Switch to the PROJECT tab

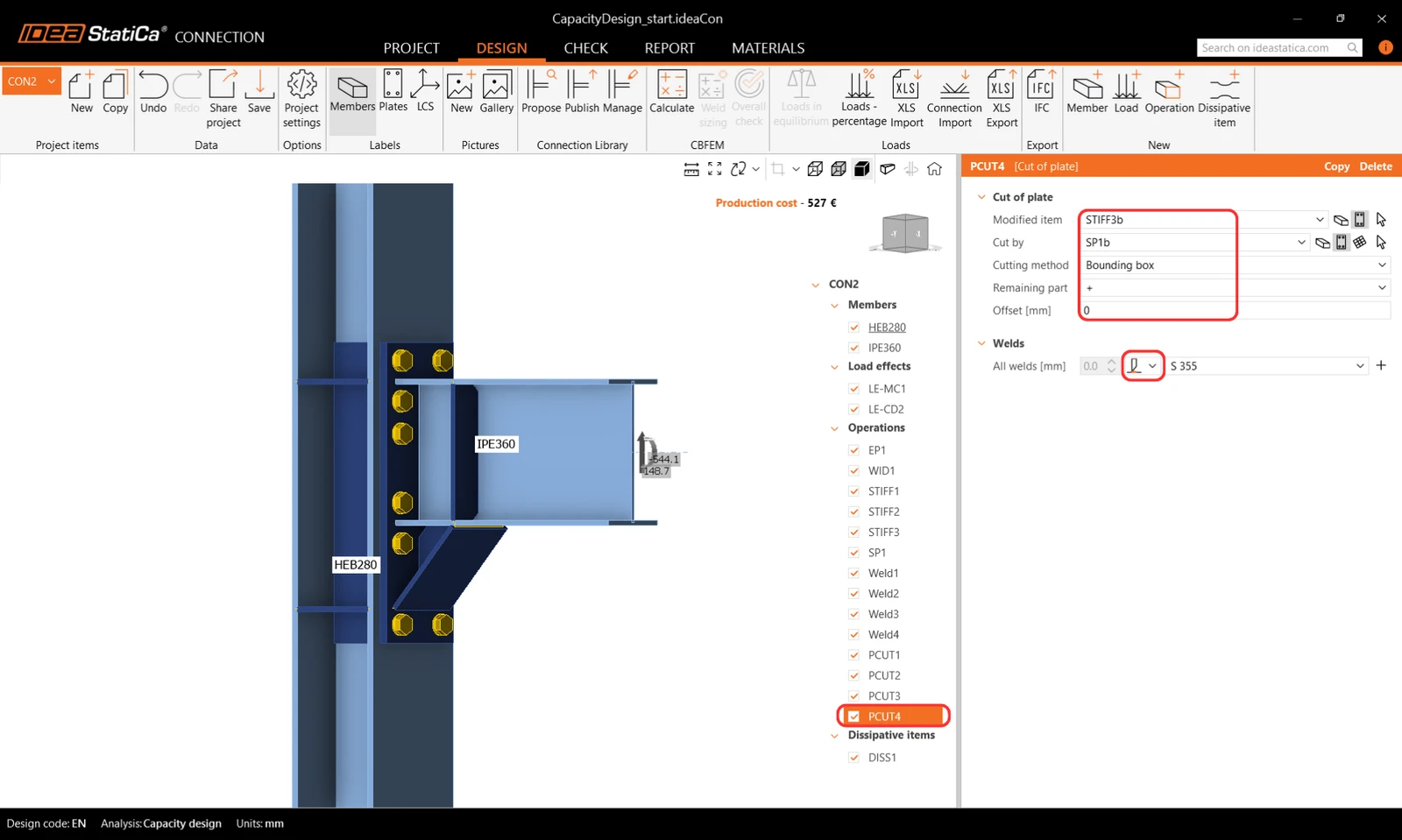[x=411, y=48]
